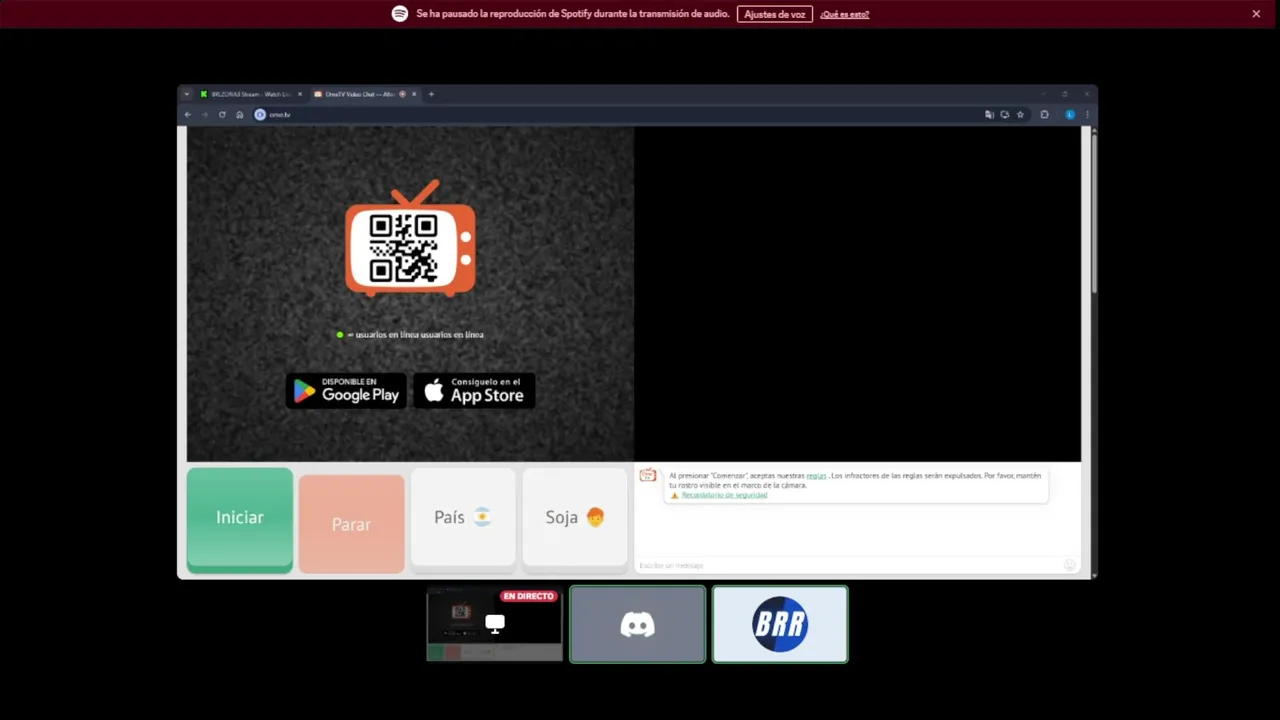Click the green online users indicator dot
The height and width of the screenshot is (720, 1280).
click(340, 334)
